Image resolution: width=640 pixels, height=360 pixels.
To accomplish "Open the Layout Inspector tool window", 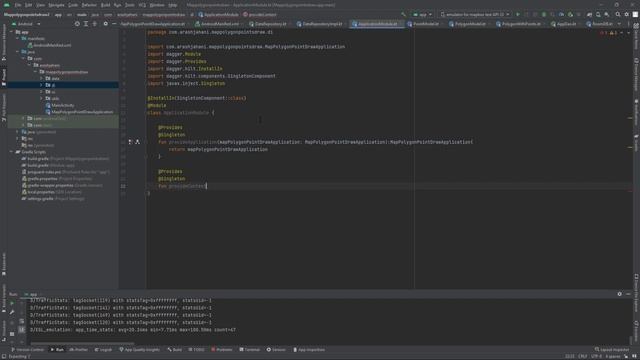I will [612, 350].
